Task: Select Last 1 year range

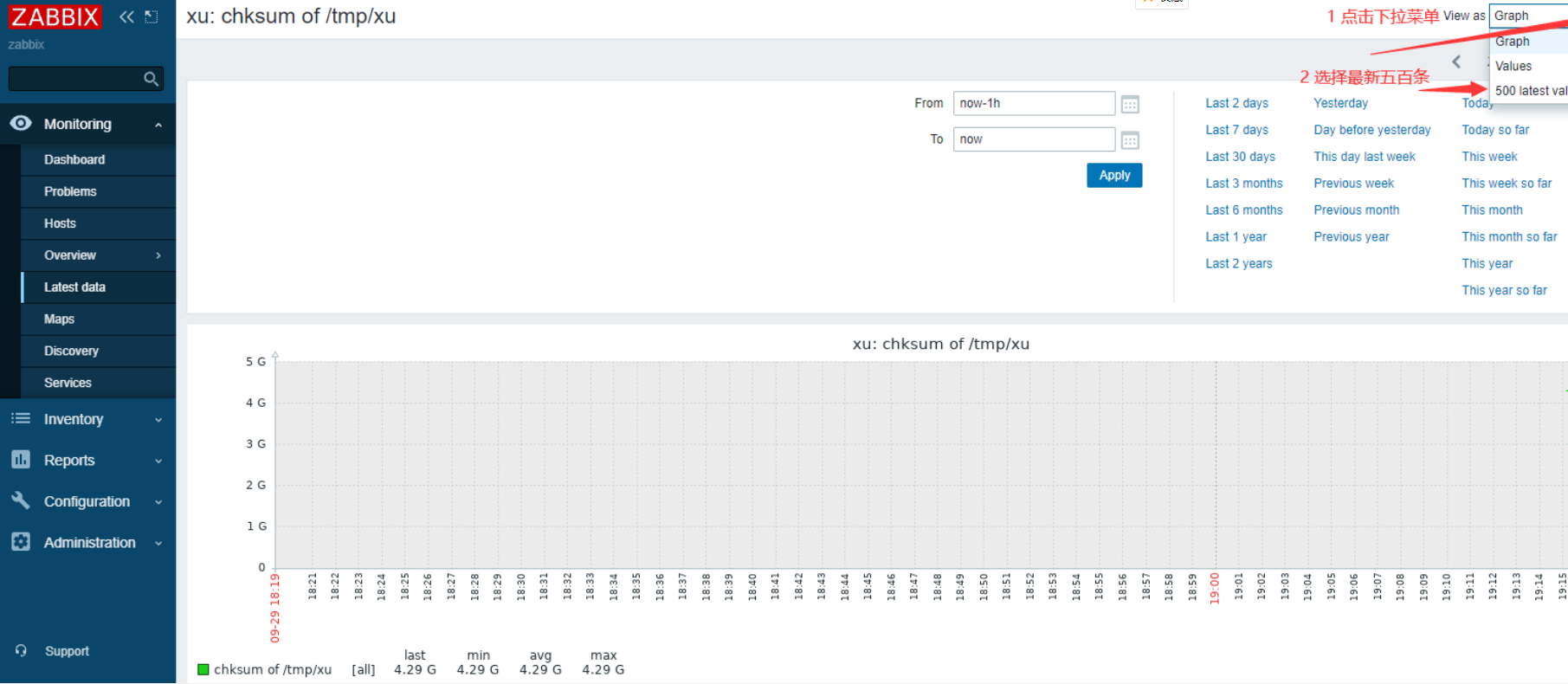Action: [x=1236, y=237]
